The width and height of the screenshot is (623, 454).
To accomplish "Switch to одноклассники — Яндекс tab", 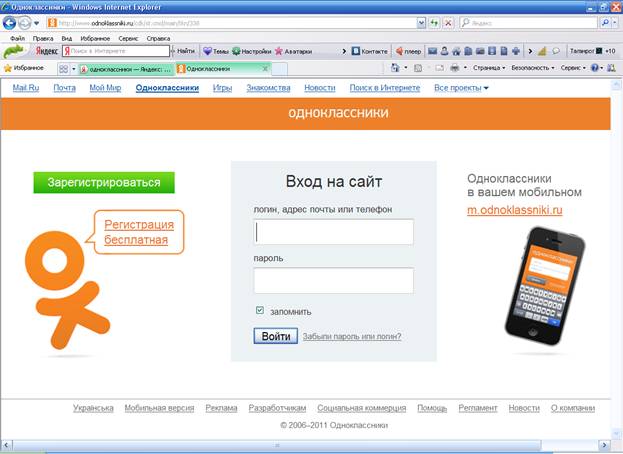I will coord(126,69).
